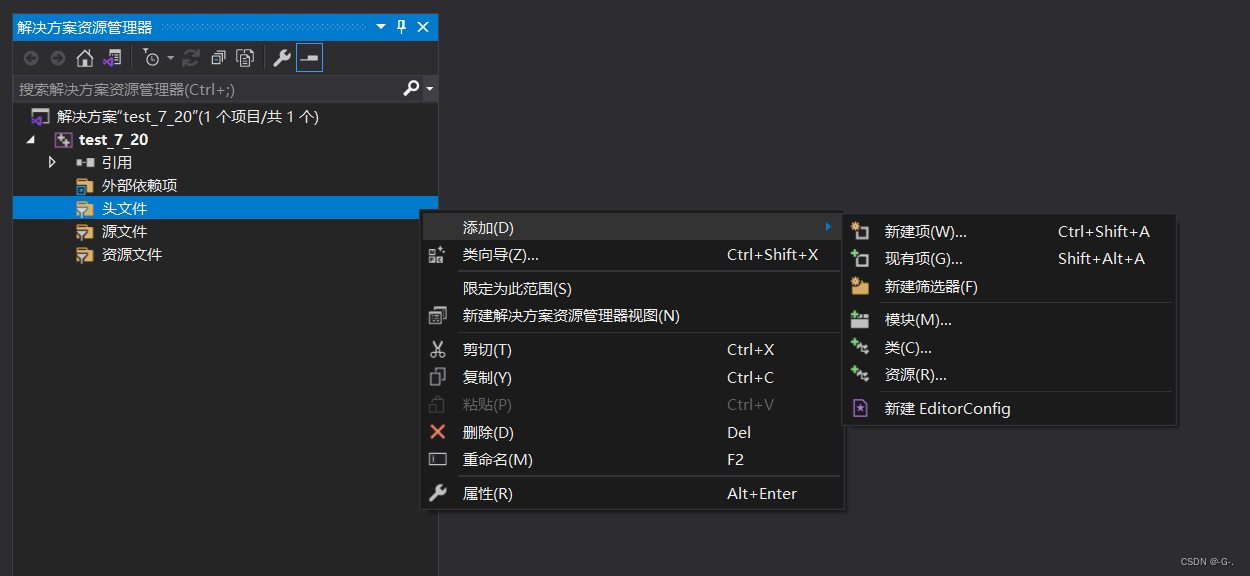Toggle the Preview Selected Items button

pyautogui.click(x=309, y=58)
